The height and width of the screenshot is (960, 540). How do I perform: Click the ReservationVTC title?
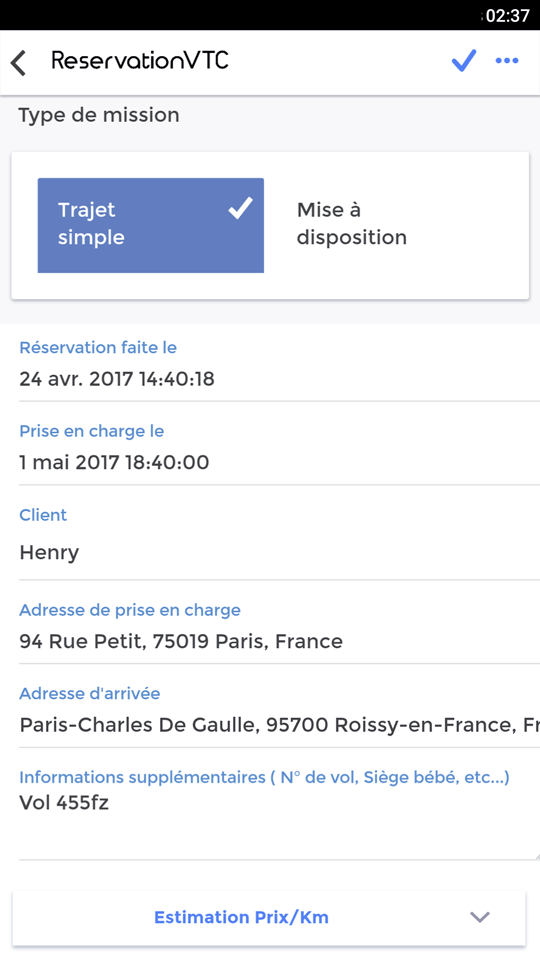[140, 61]
